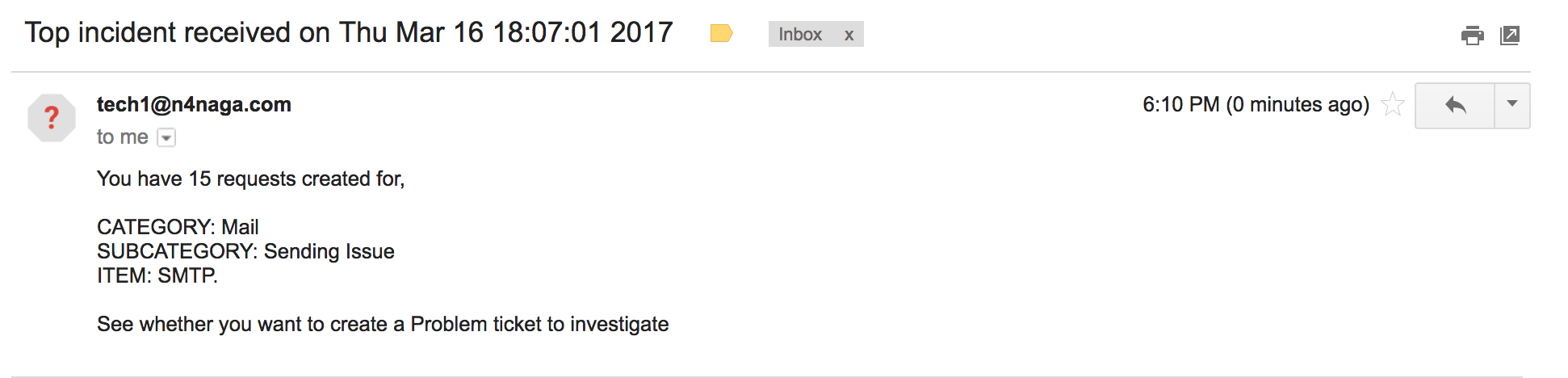
Task: Click the 'You have 15 requests' line
Action: (x=250, y=178)
